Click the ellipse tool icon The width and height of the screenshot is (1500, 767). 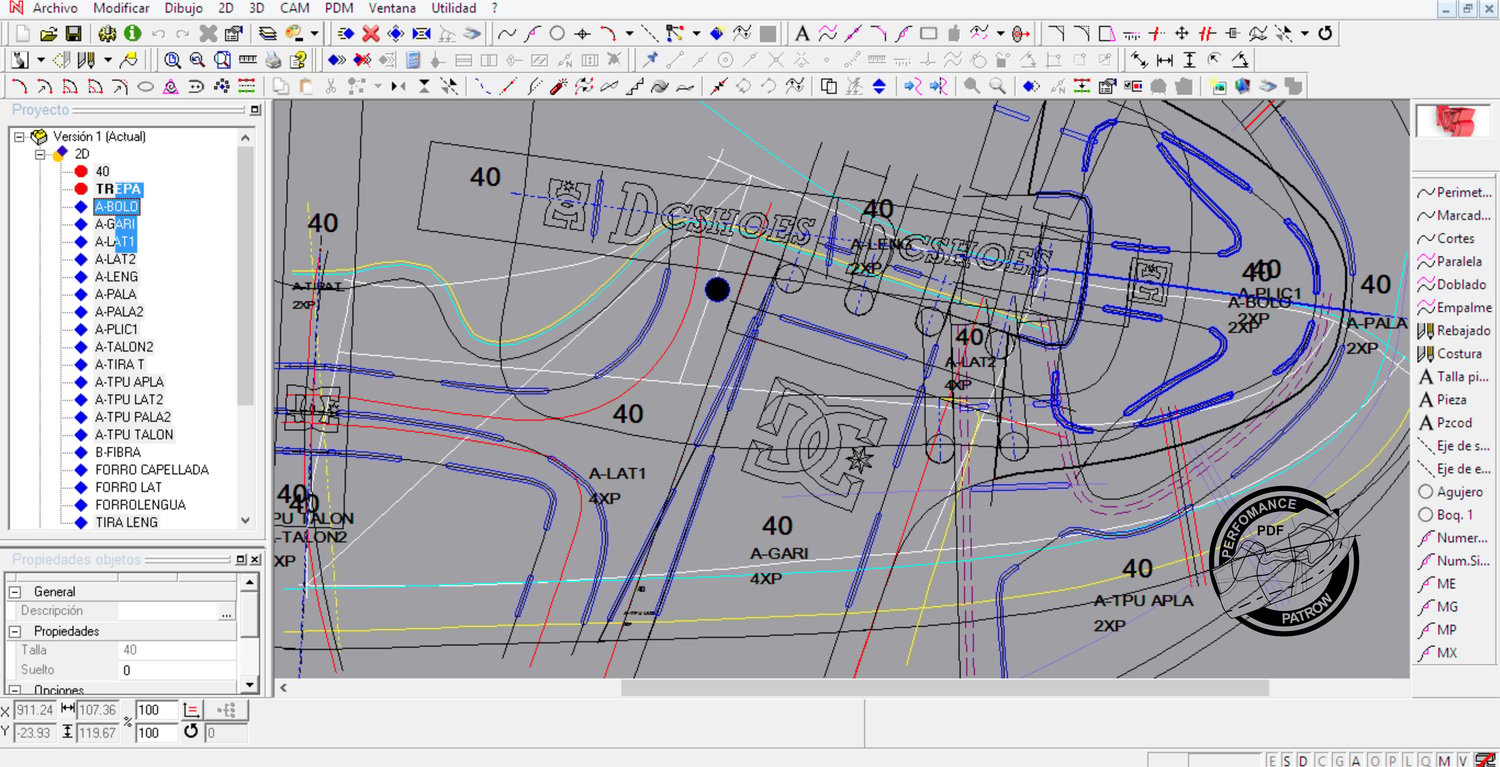(x=145, y=86)
